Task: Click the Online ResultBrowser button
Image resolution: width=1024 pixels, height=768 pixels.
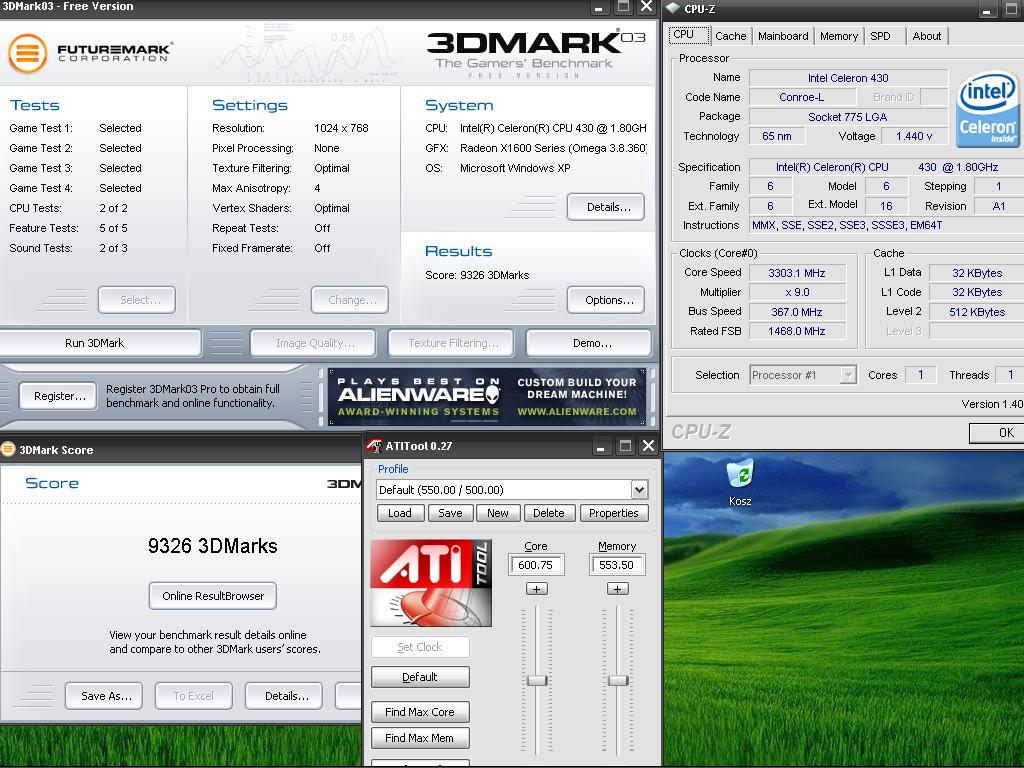Action: [213, 596]
